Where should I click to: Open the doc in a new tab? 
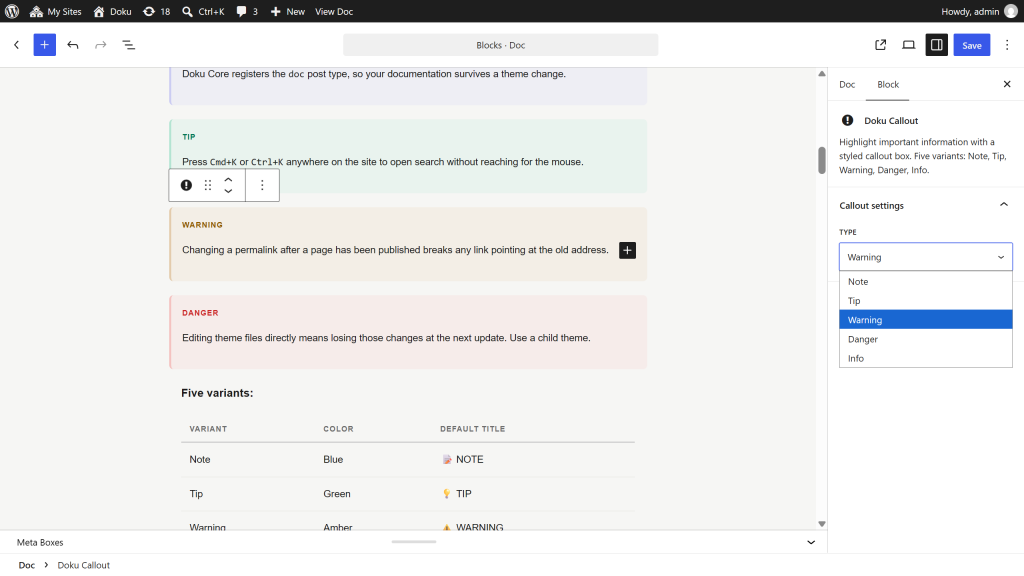point(880,45)
